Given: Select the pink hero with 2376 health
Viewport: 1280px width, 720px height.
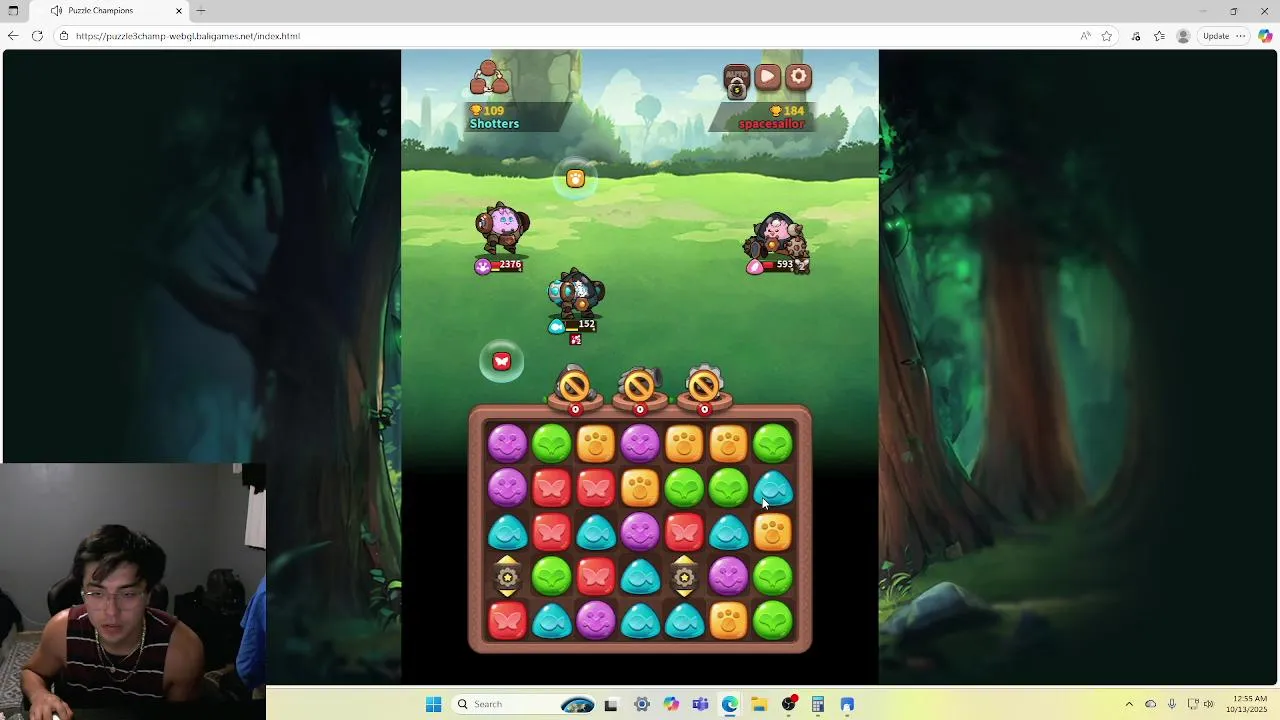Looking at the screenshot, I should tap(501, 229).
